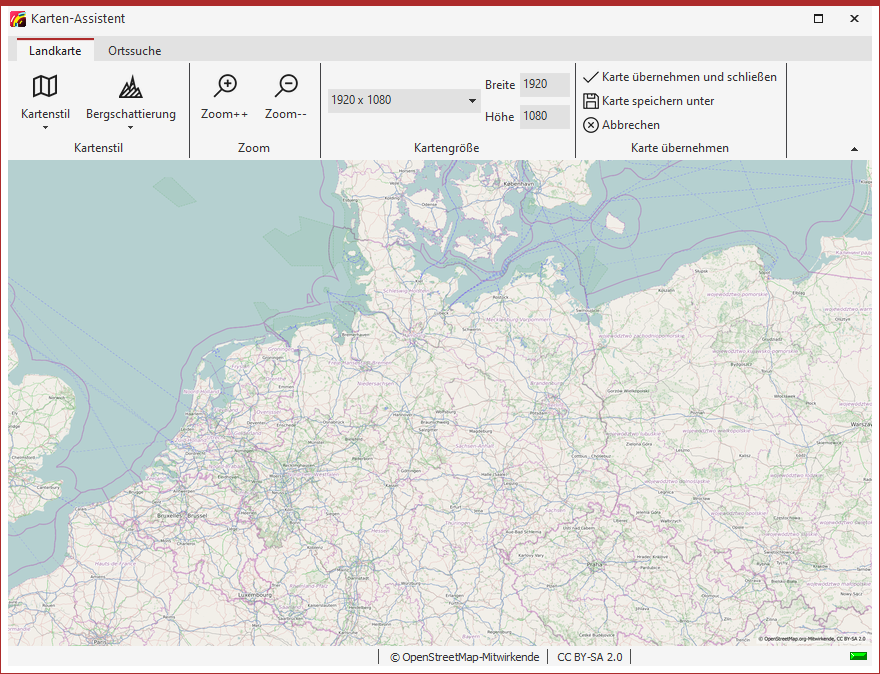This screenshot has width=880, height=674.
Task: Click the green indicator in the status bar
Action: (x=856, y=656)
